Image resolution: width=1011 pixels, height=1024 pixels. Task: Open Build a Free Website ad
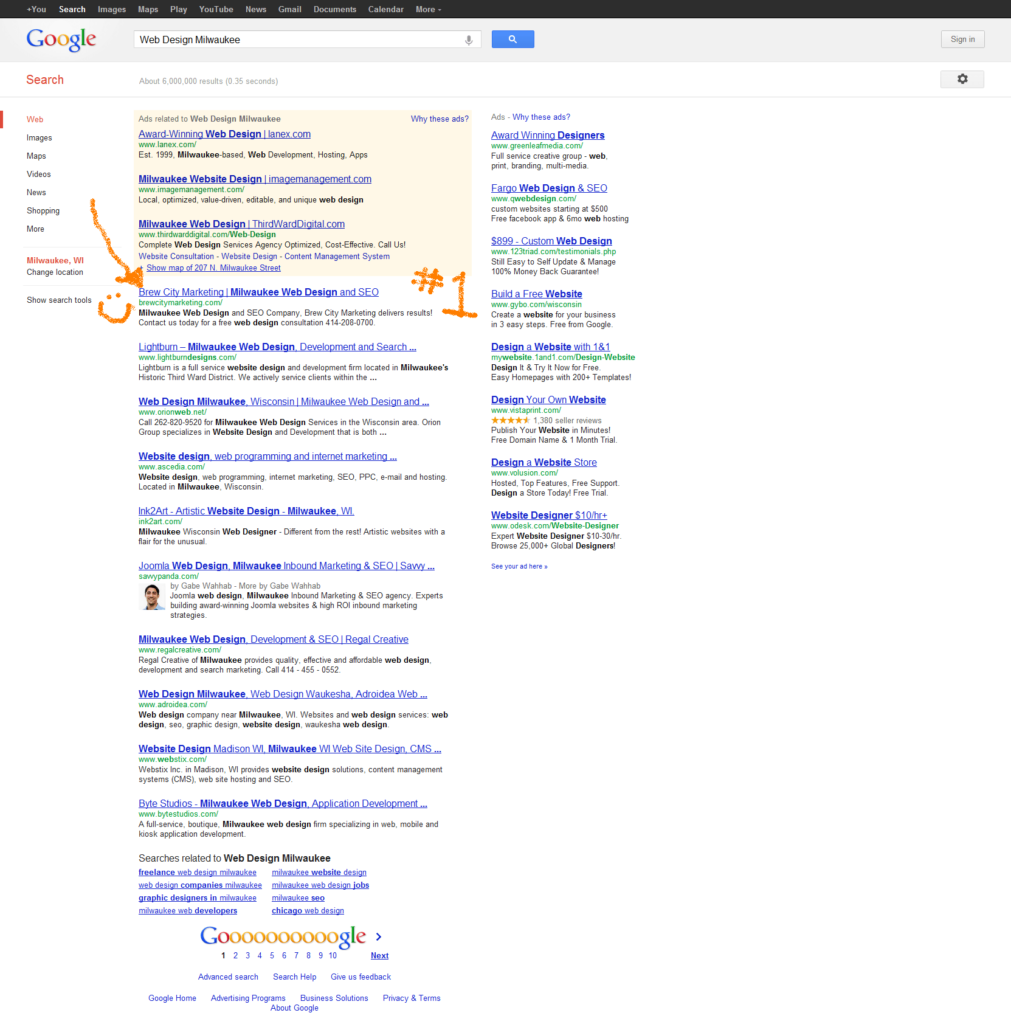[536, 294]
